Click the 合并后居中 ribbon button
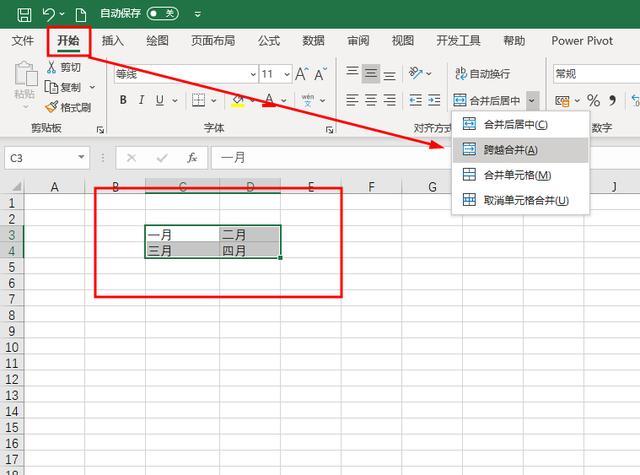The height and width of the screenshot is (475, 640). (x=487, y=100)
